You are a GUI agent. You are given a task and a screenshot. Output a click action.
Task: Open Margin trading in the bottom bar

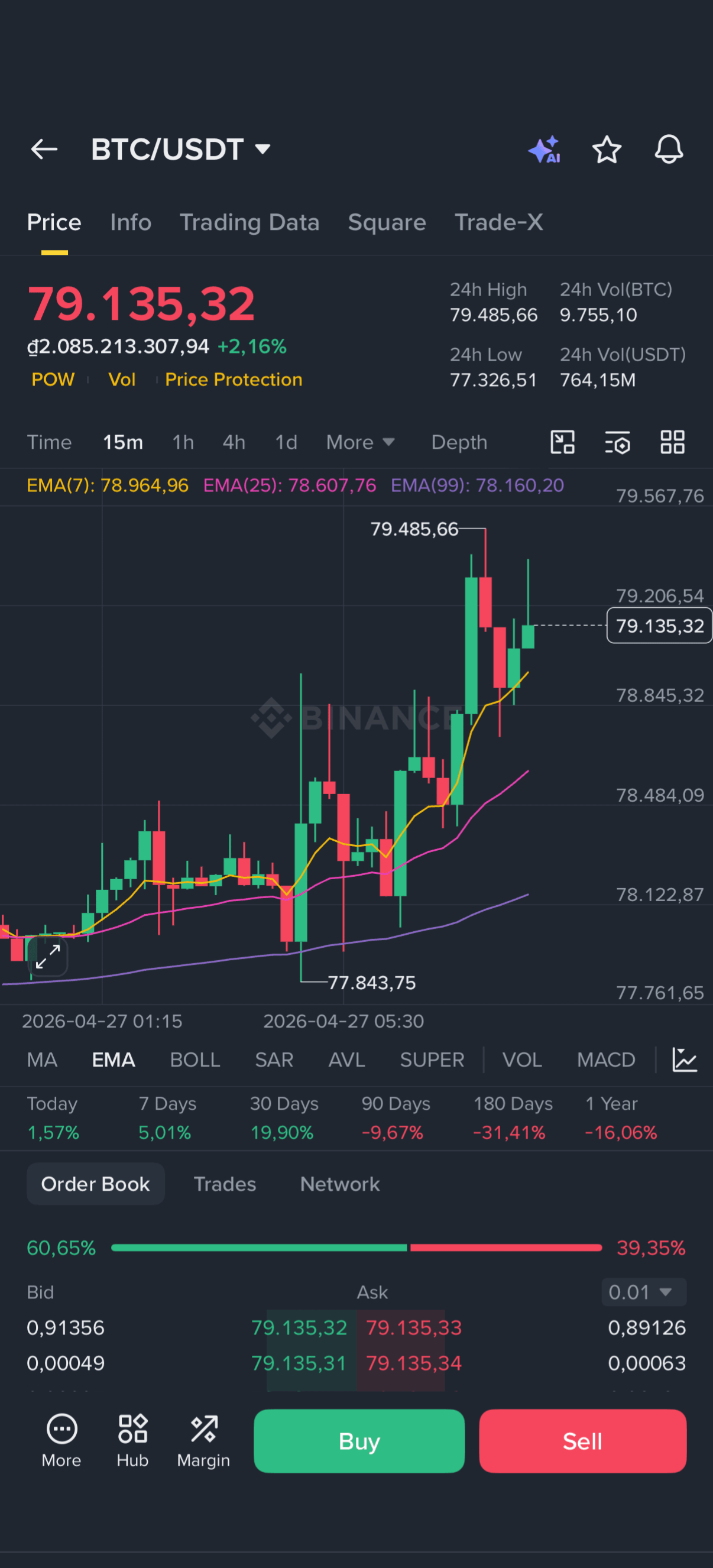tap(203, 1440)
